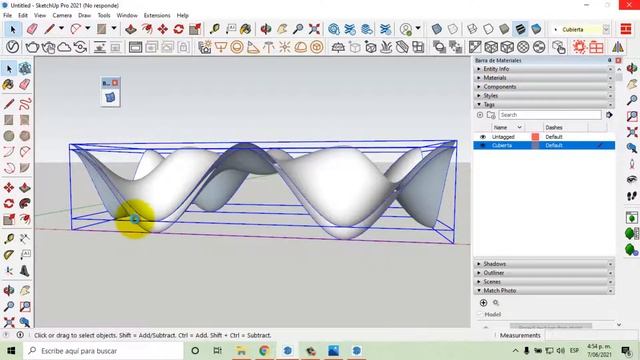Toggle visibility eye of Untagged tag
The width and height of the screenshot is (640, 360).
(483, 137)
